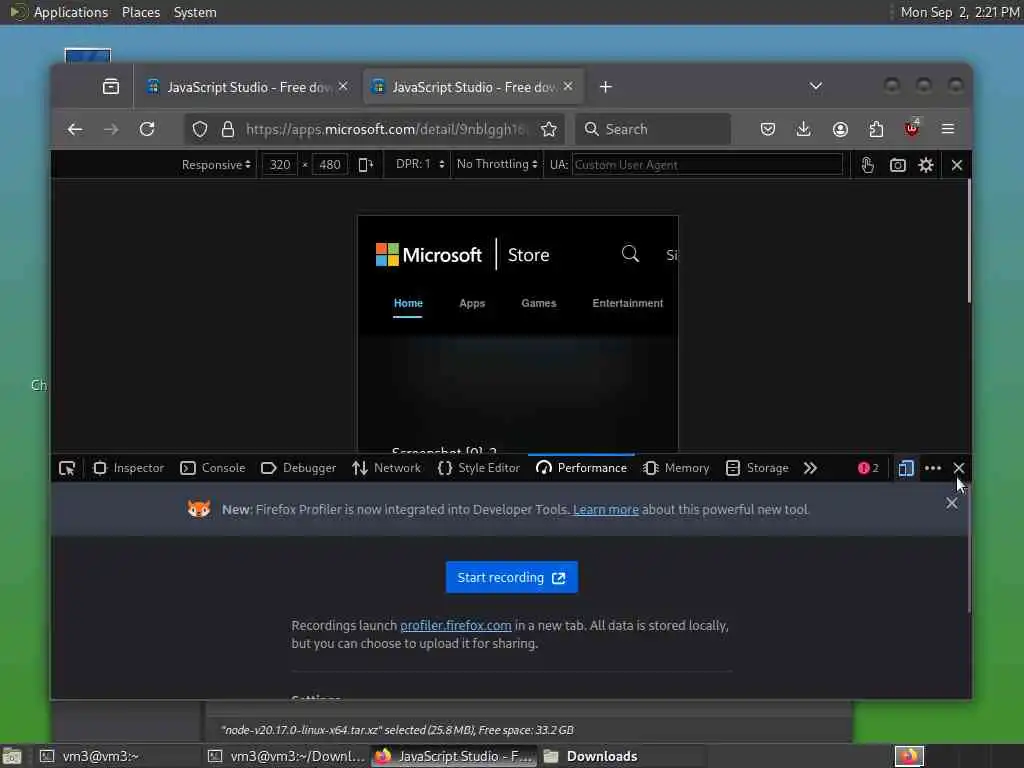Close Responsive Design Mode

[957, 165]
